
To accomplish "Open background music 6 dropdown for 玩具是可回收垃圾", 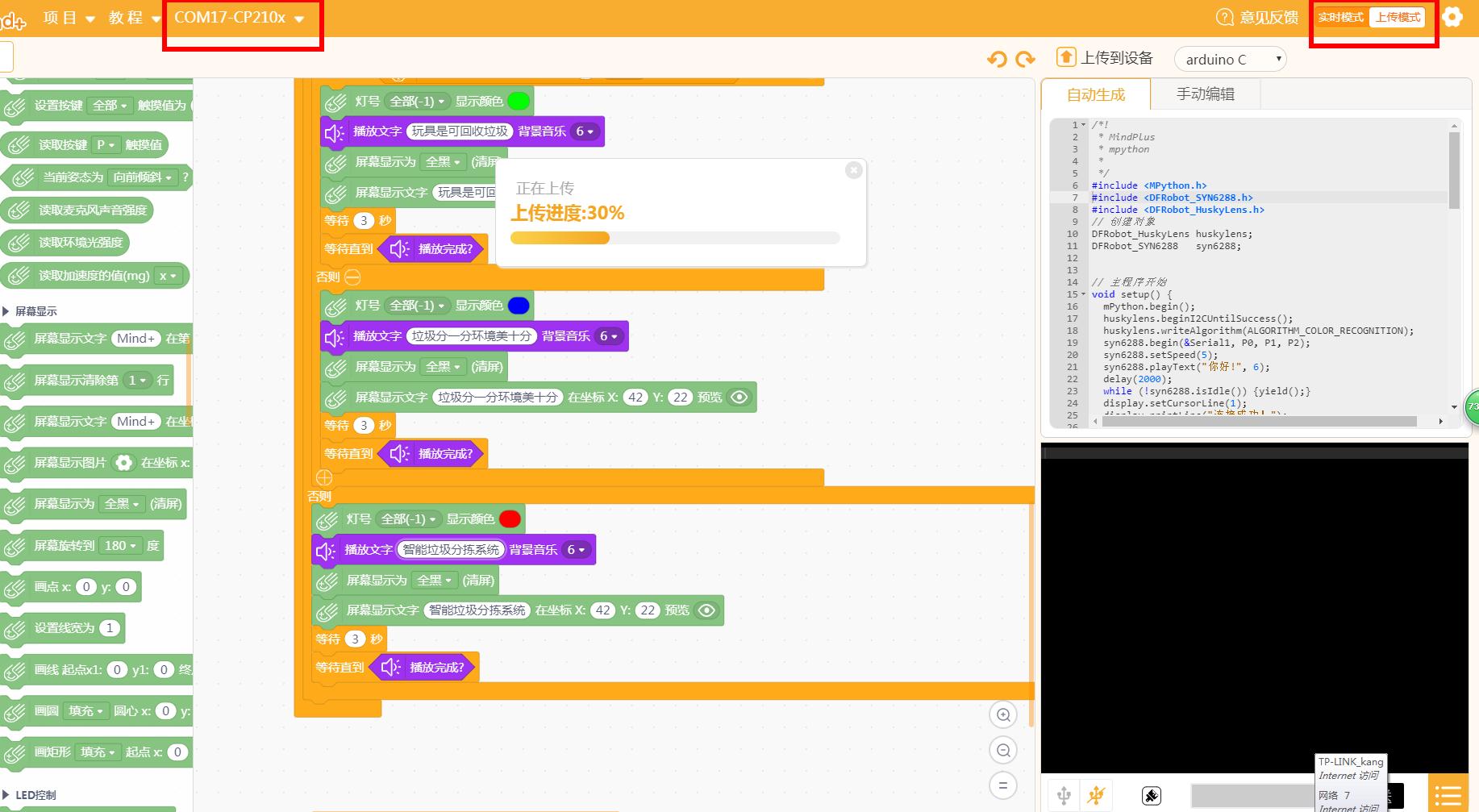I will click(x=585, y=131).
